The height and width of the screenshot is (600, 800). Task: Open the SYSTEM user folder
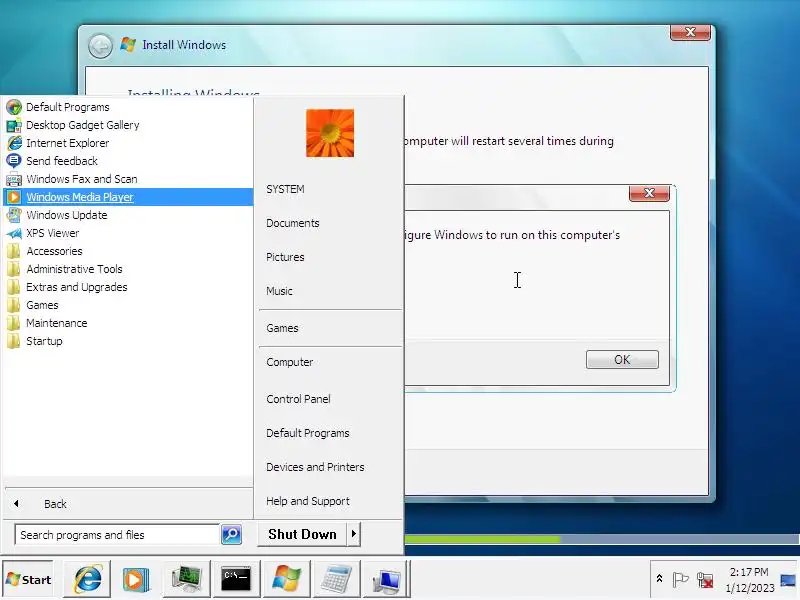(x=285, y=189)
